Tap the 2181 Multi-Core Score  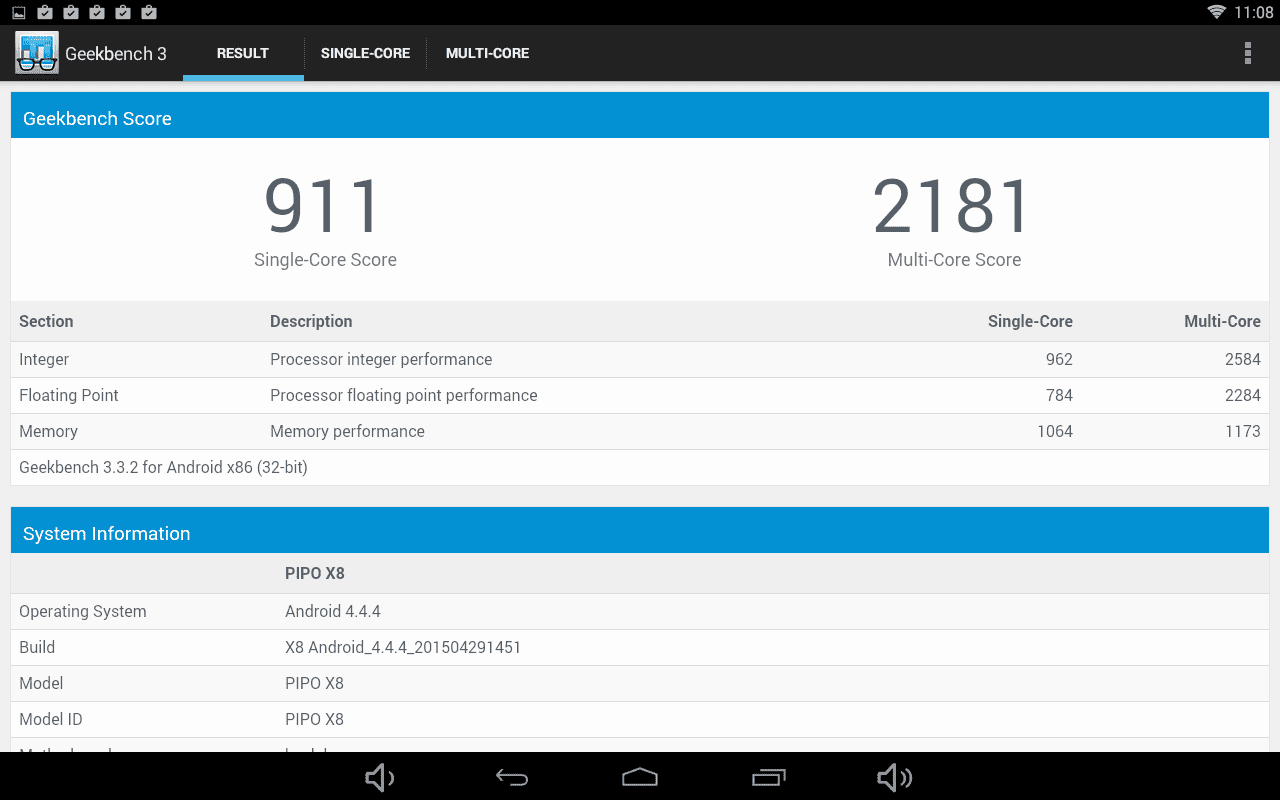pos(953,207)
